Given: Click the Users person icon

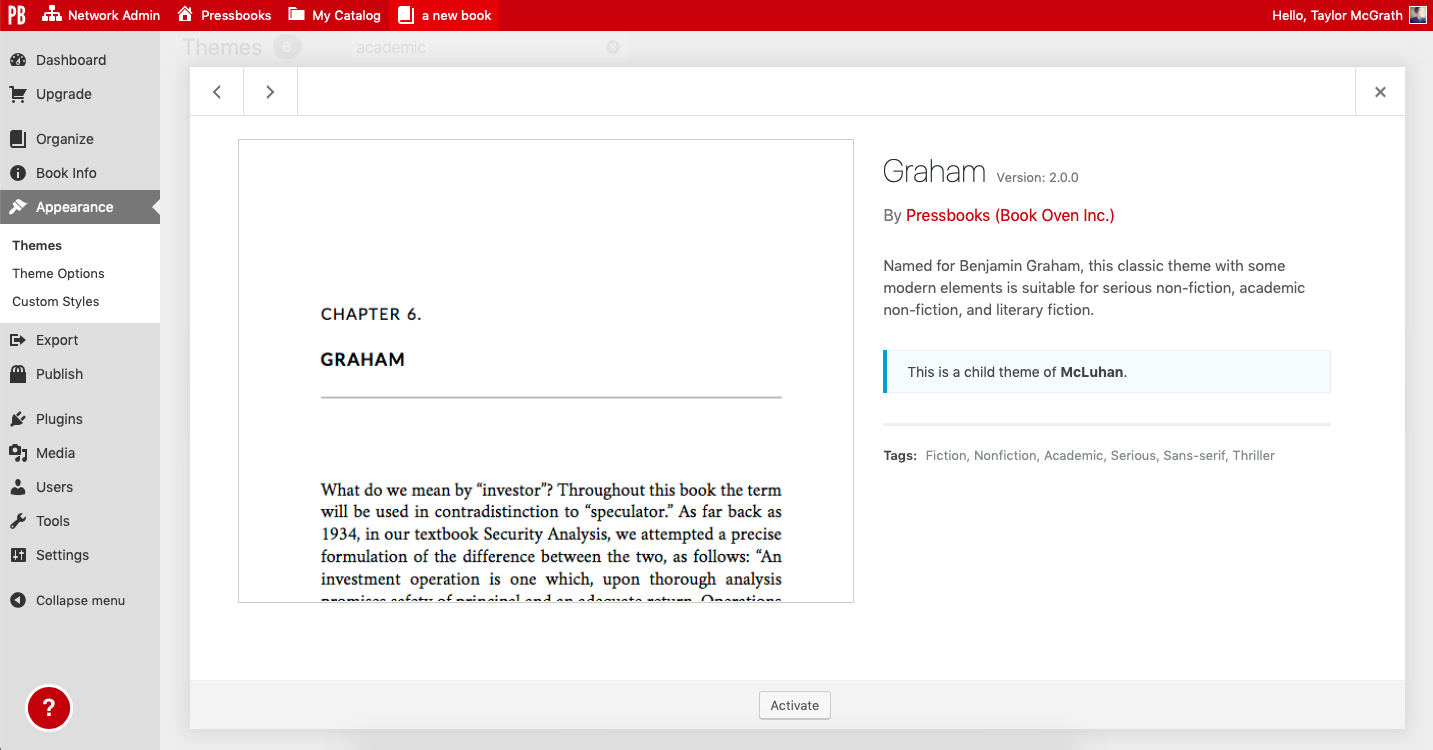Looking at the screenshot, I should click(x=18, y=487).
